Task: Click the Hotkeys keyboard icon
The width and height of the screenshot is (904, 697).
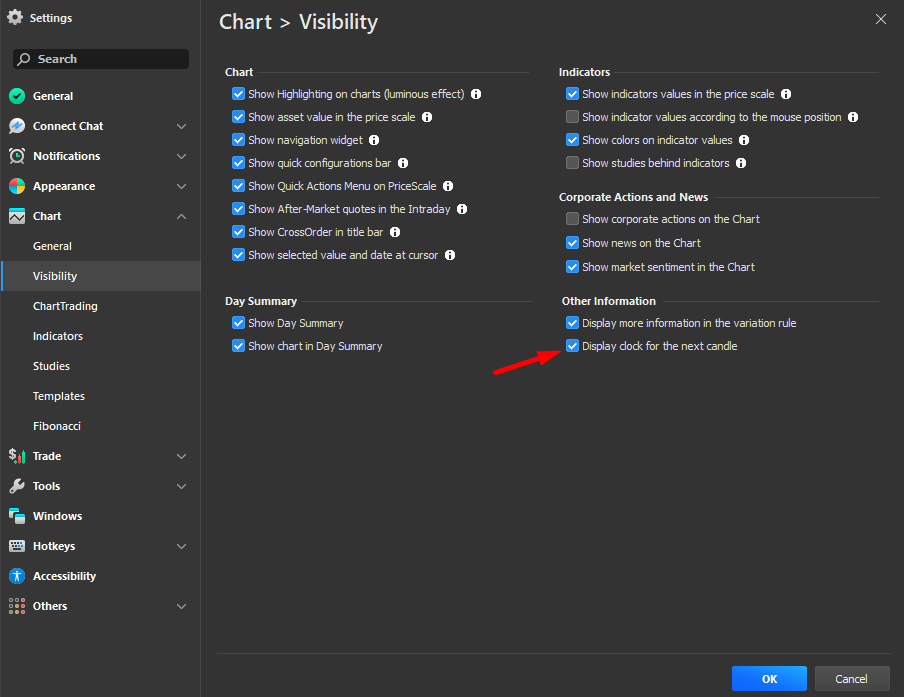Action: 17,546
